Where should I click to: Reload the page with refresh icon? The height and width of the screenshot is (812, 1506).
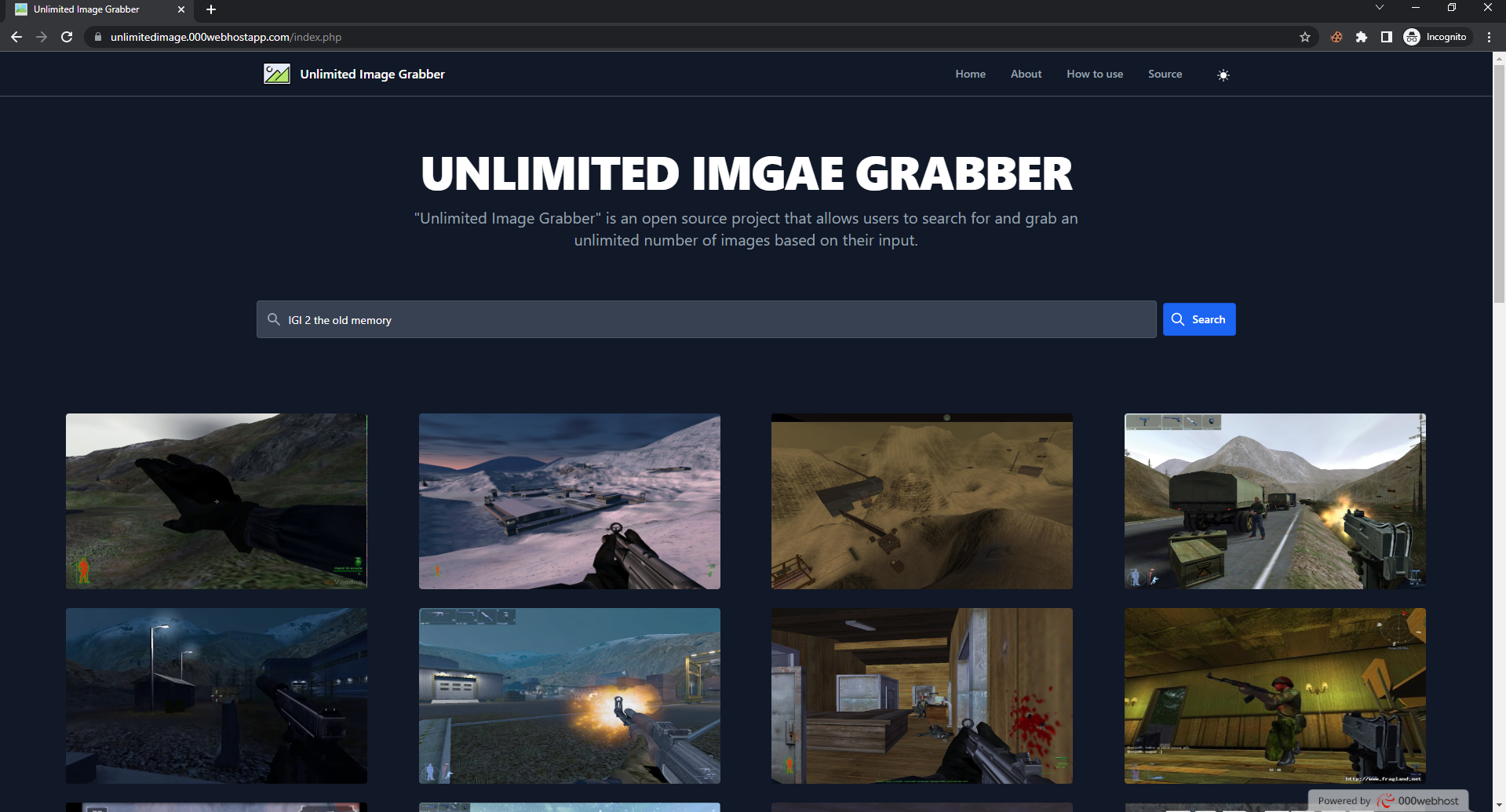67,37
